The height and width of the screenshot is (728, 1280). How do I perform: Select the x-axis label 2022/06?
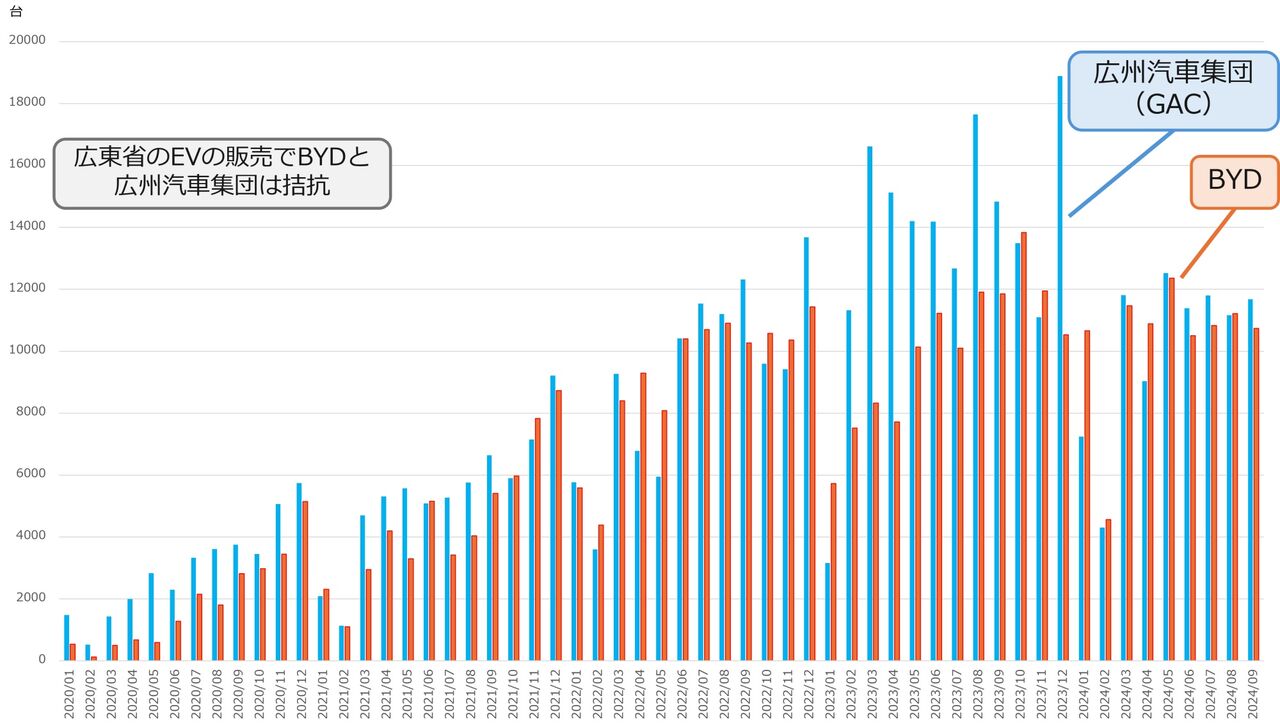pyautogui.click(x=684, y=694)
